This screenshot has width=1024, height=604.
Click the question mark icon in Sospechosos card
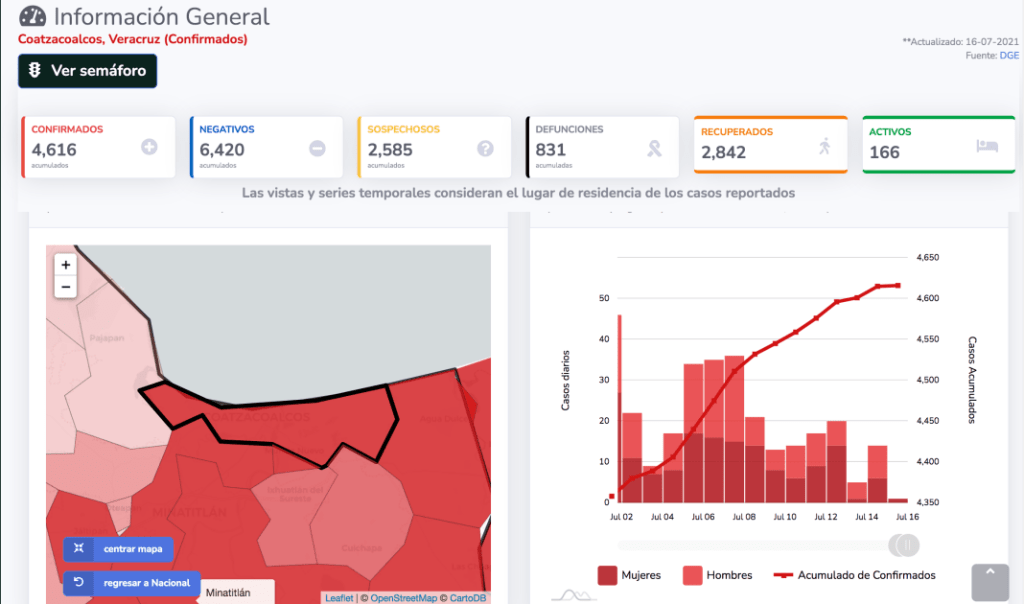point(485,148)
